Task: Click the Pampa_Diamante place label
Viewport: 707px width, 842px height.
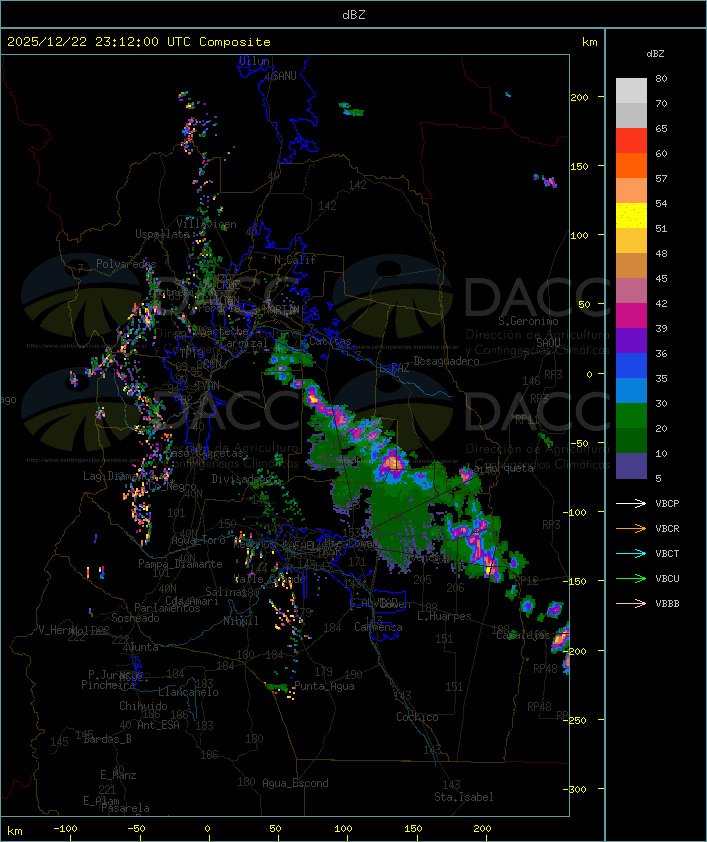Action: point(180,563)
